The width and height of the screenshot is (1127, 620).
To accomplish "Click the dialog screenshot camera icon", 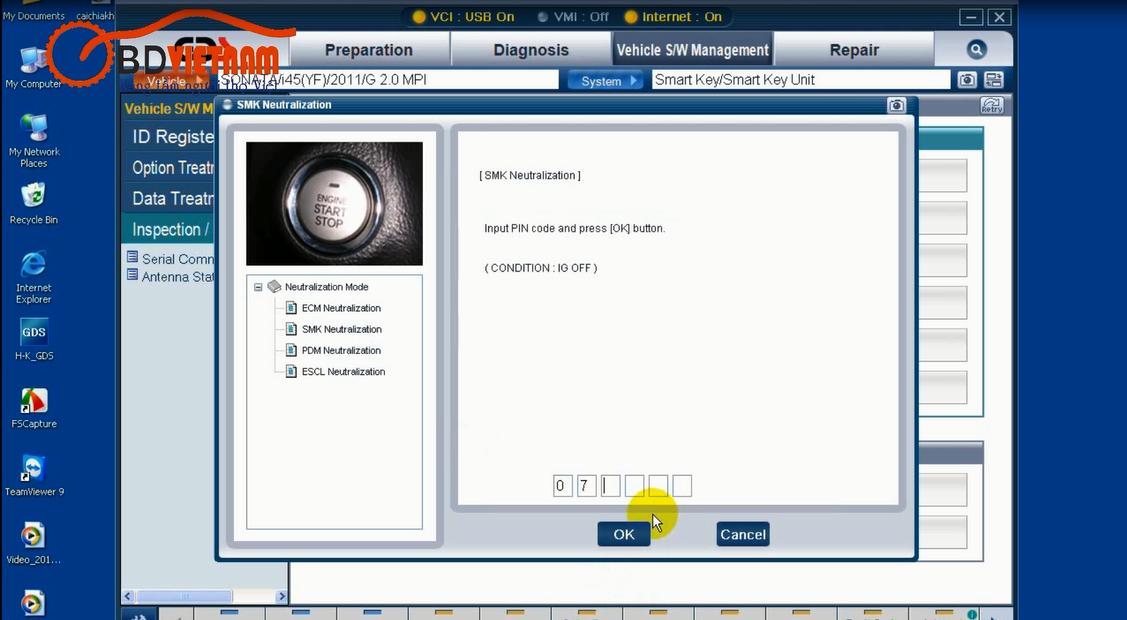I will [x=896, y=106].
